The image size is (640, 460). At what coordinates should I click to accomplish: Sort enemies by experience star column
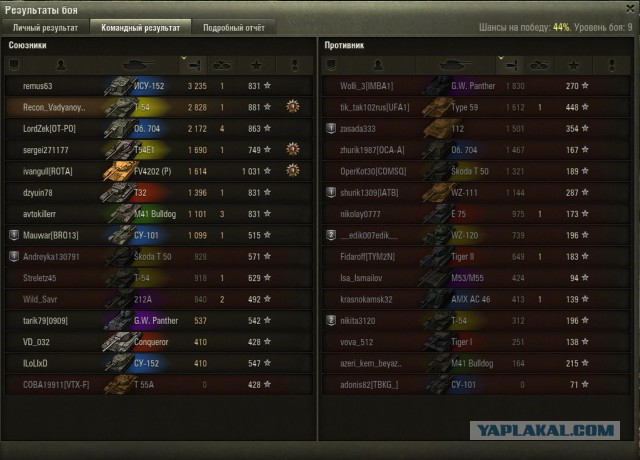tap(573, 65)
